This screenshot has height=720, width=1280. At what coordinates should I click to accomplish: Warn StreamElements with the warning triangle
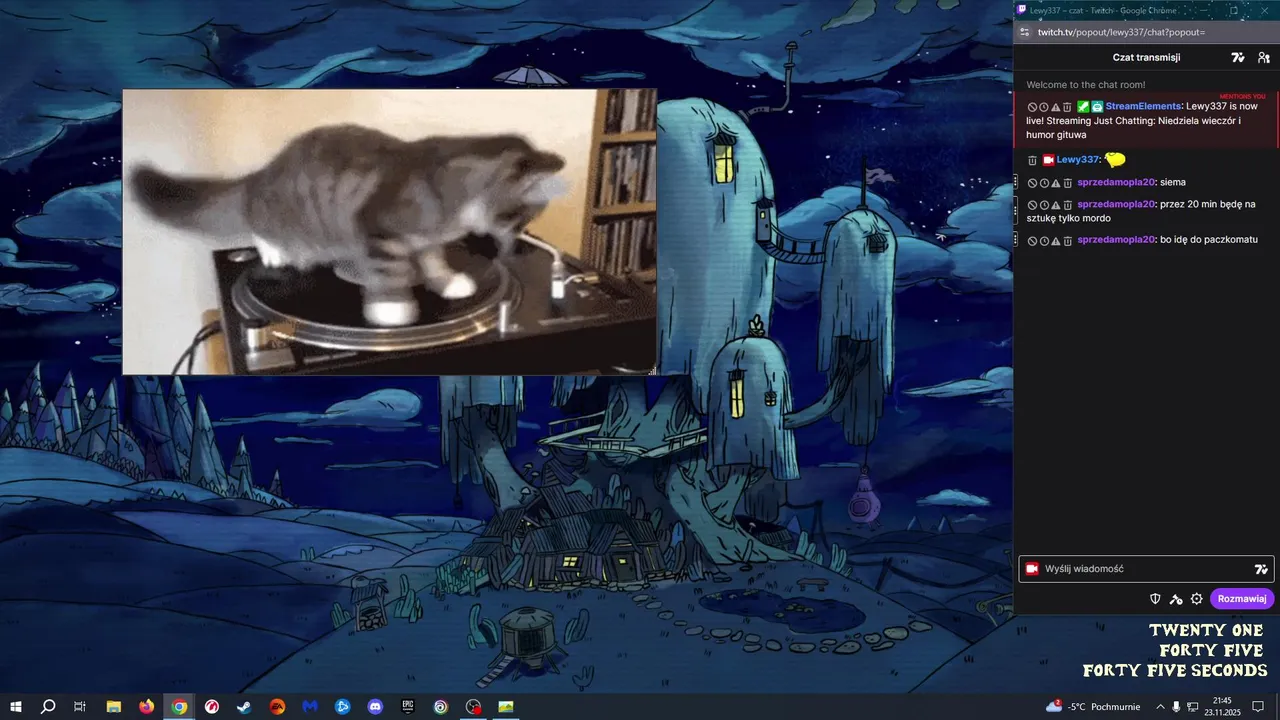[1055, 107]
